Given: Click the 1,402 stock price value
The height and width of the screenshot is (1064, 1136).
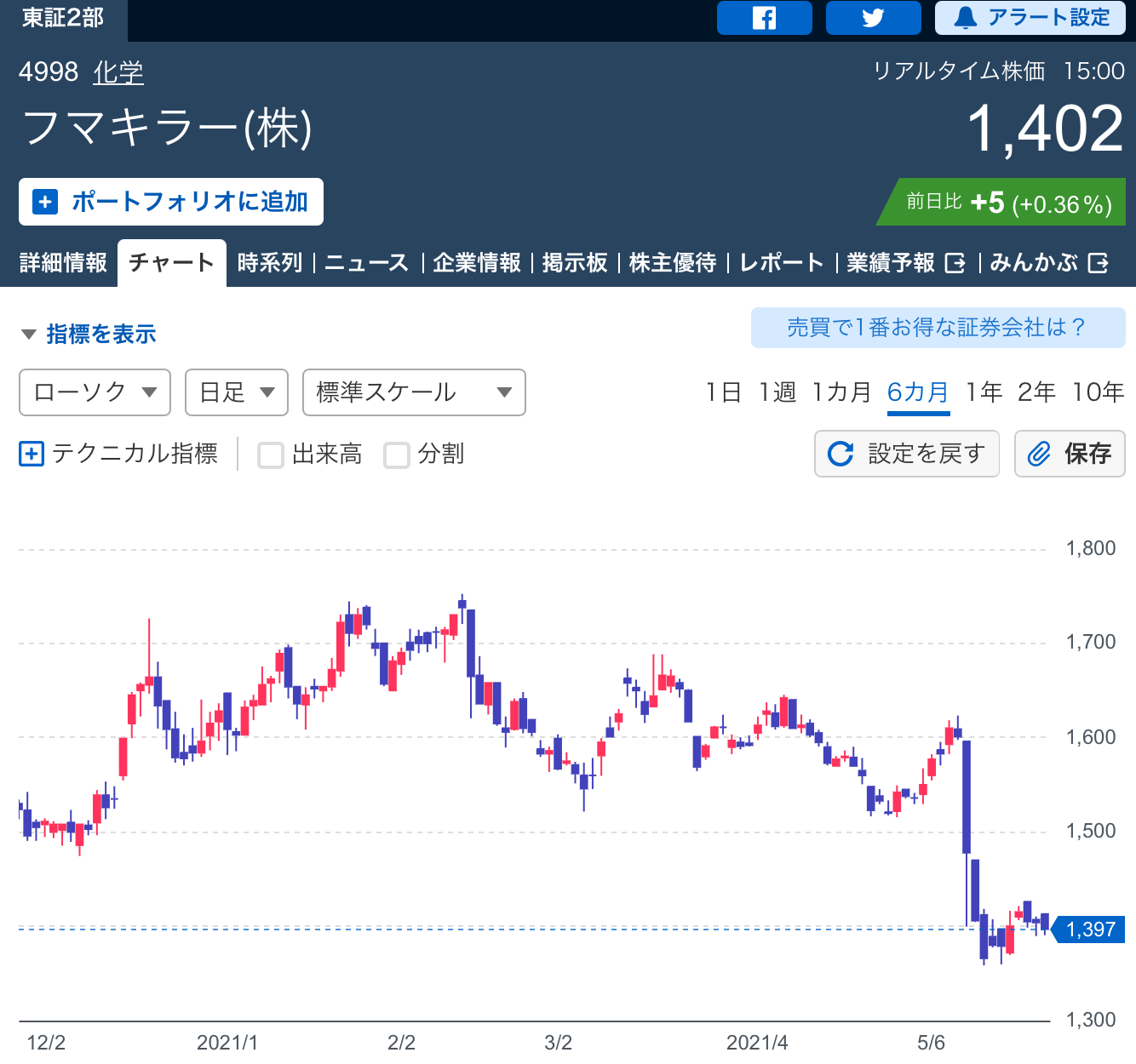Looking at the screenshot, I should (1046, 129).
